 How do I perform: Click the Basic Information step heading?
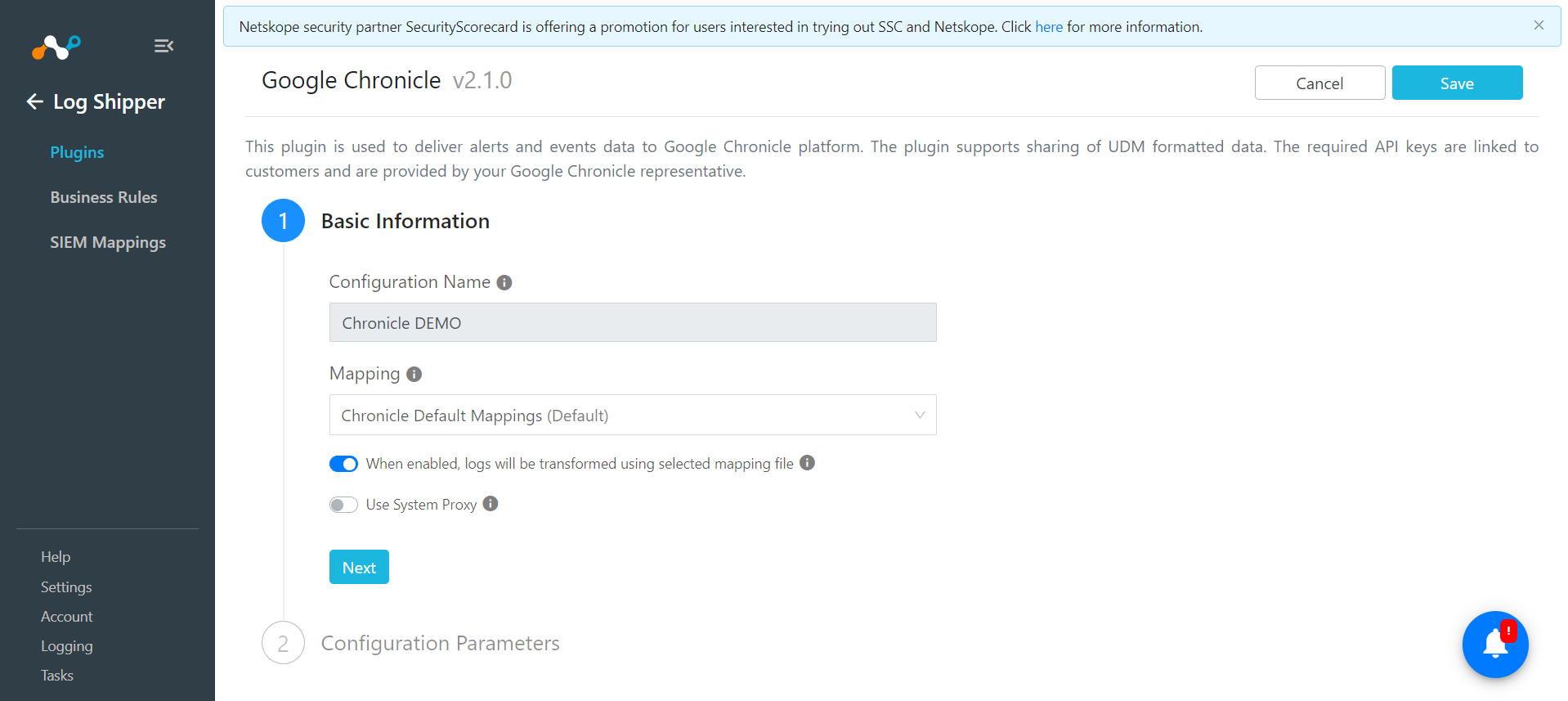pos(405,221)
